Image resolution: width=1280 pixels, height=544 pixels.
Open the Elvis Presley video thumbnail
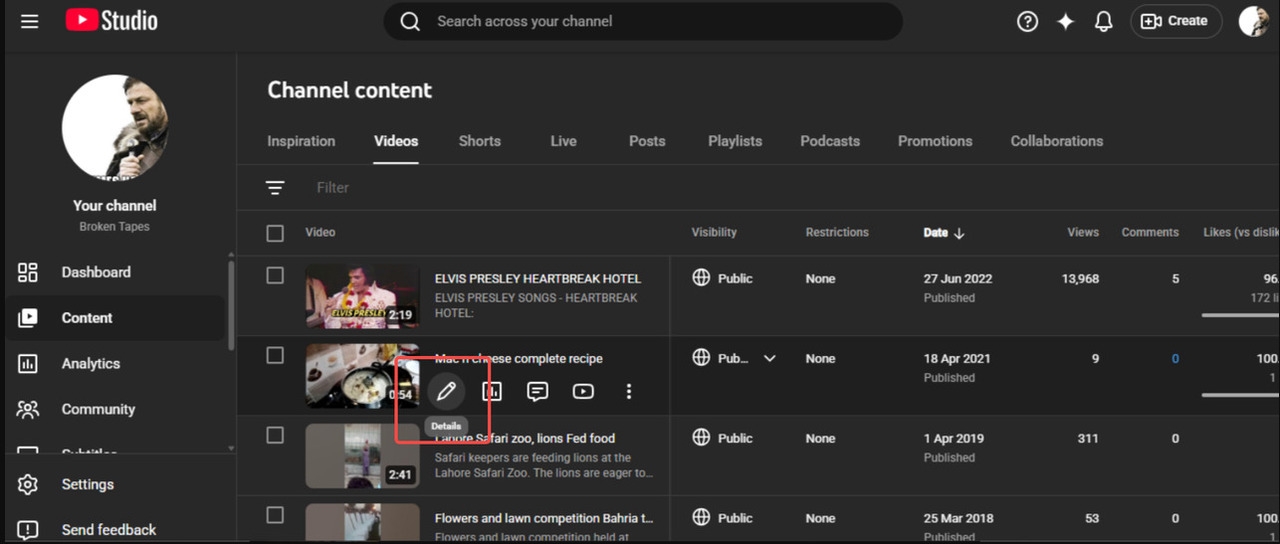tap(362, 296)
